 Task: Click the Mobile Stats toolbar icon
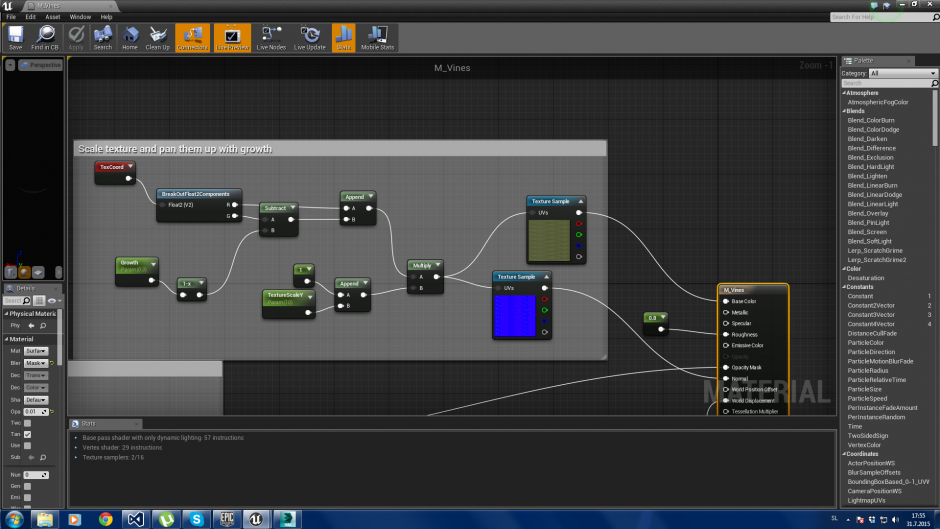coord(378,38)
